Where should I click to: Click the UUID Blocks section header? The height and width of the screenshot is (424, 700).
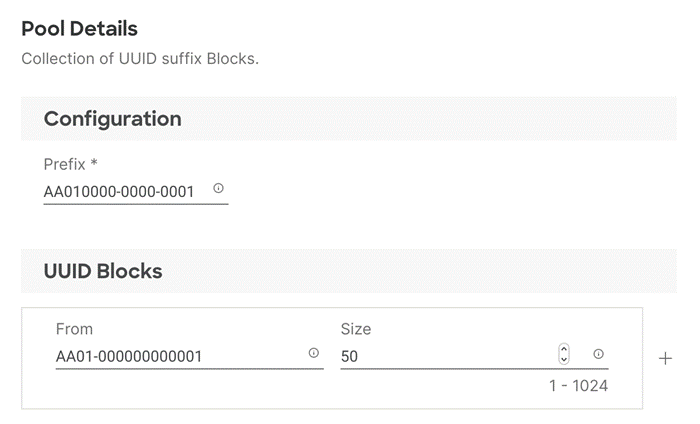click(103, 271)
